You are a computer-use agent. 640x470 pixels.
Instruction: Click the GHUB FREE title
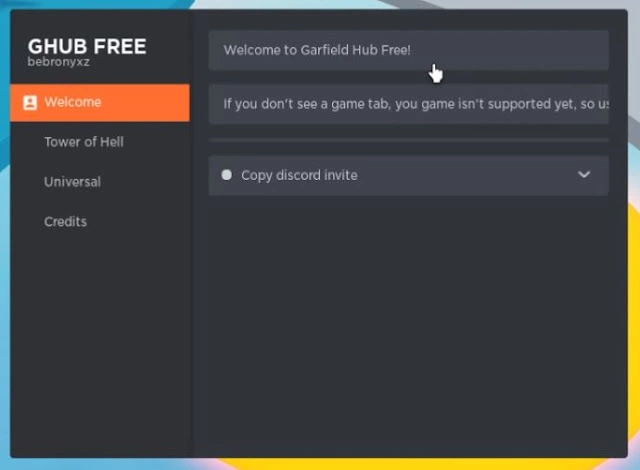point(87,46)
